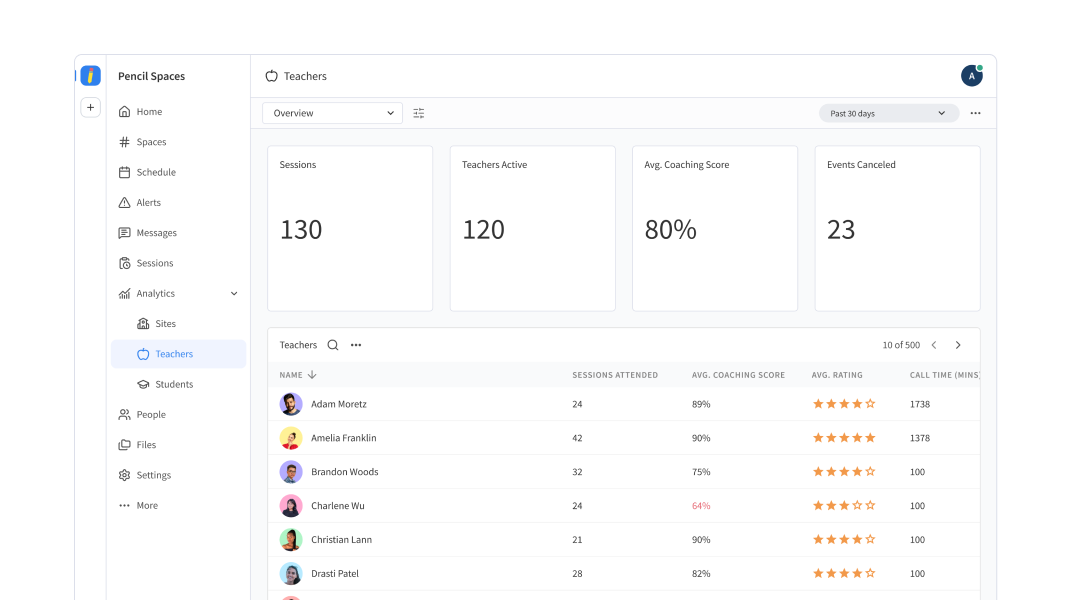Click Charlene Wu's 64% coaching score

[701, 506]
